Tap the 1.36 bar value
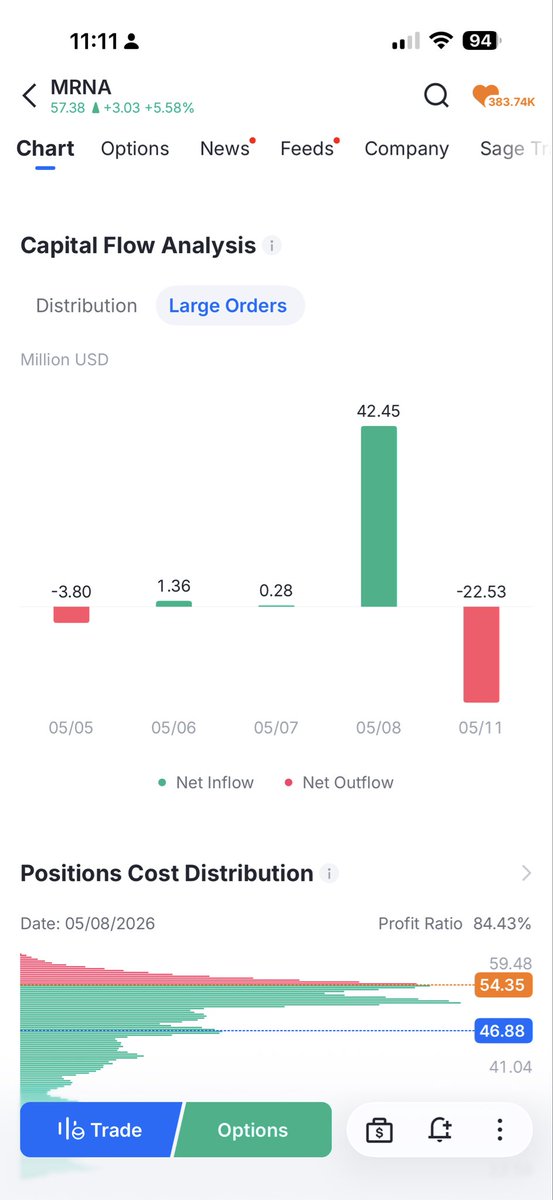The width and height of the screenshot is (553, 1200). click(174, 586)
